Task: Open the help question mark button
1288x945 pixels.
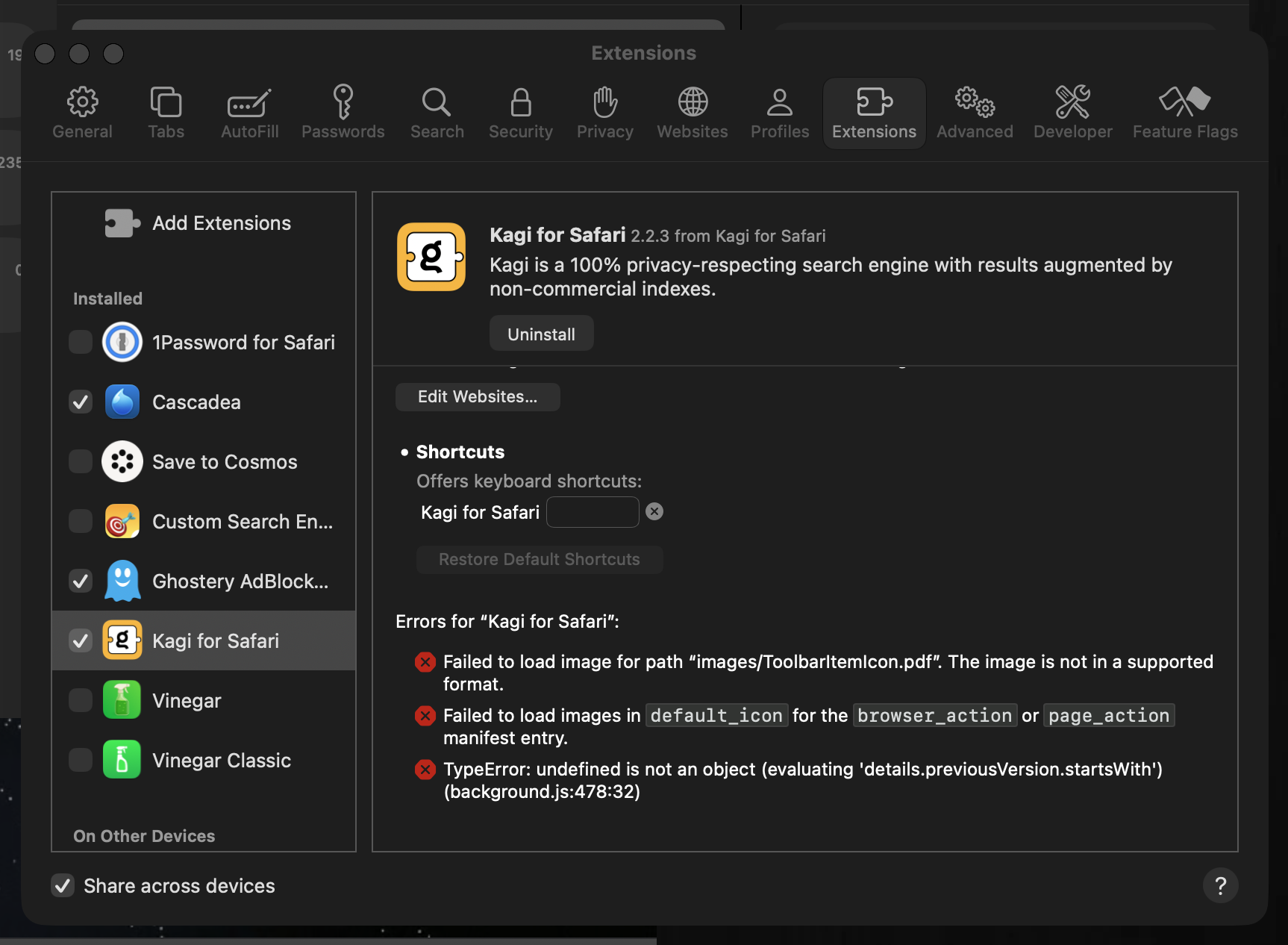Action: click(1221, 885)
